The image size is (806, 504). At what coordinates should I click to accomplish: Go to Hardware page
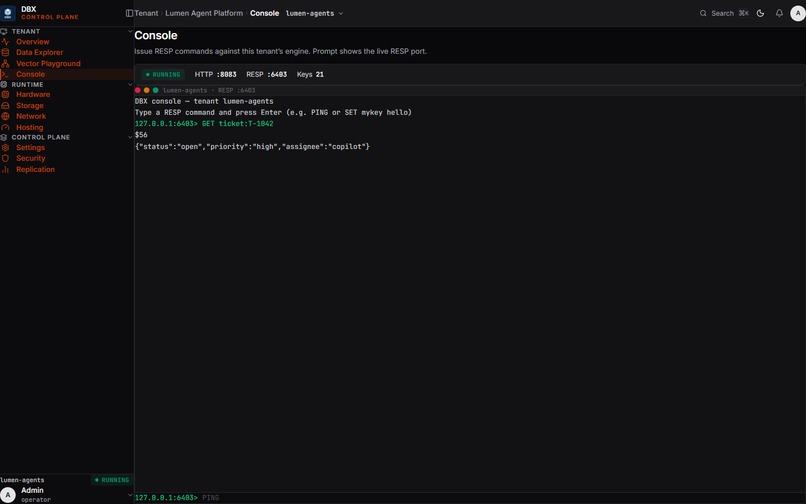click(x=33, y=95)
